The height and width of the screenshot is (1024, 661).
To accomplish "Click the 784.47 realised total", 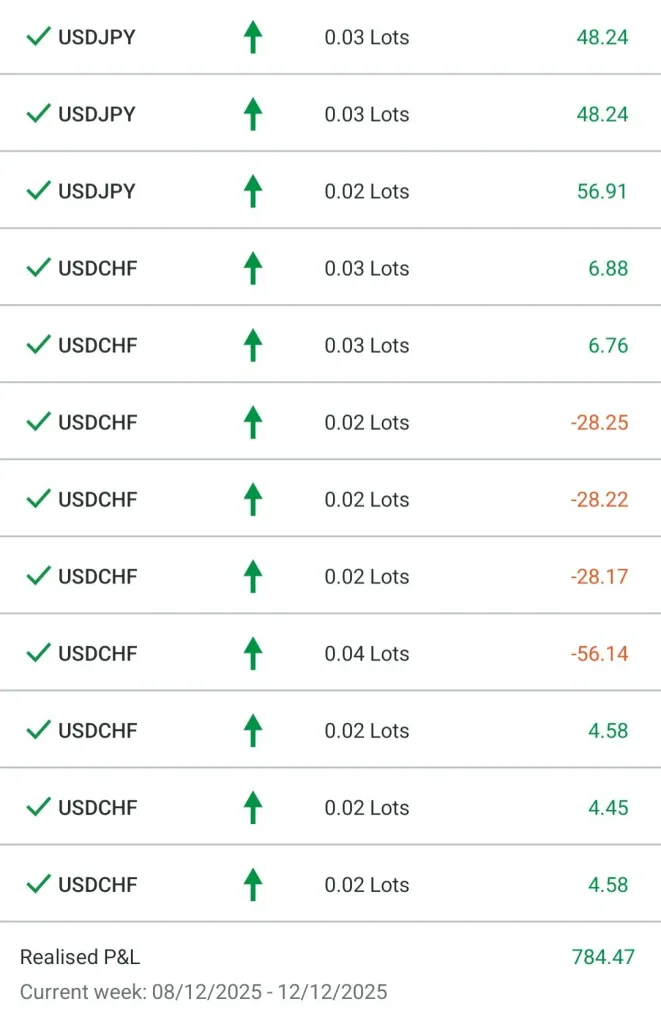I will tap(603, 957).
